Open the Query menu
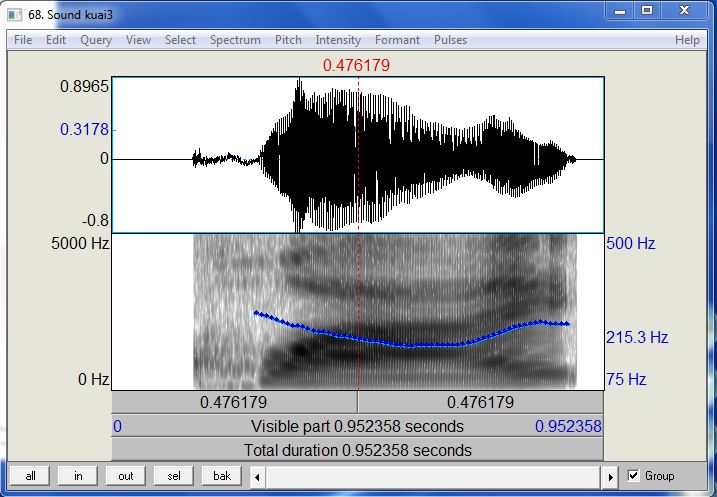 (x=96, y=40)
